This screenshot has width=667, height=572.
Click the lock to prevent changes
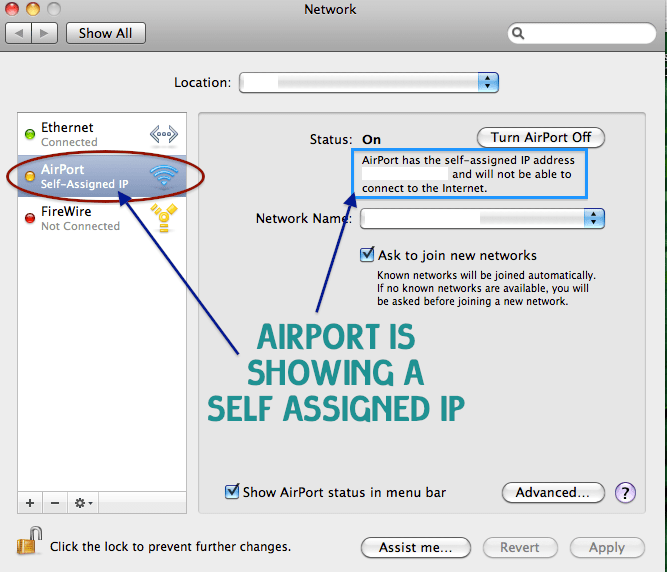click(29, 541)
